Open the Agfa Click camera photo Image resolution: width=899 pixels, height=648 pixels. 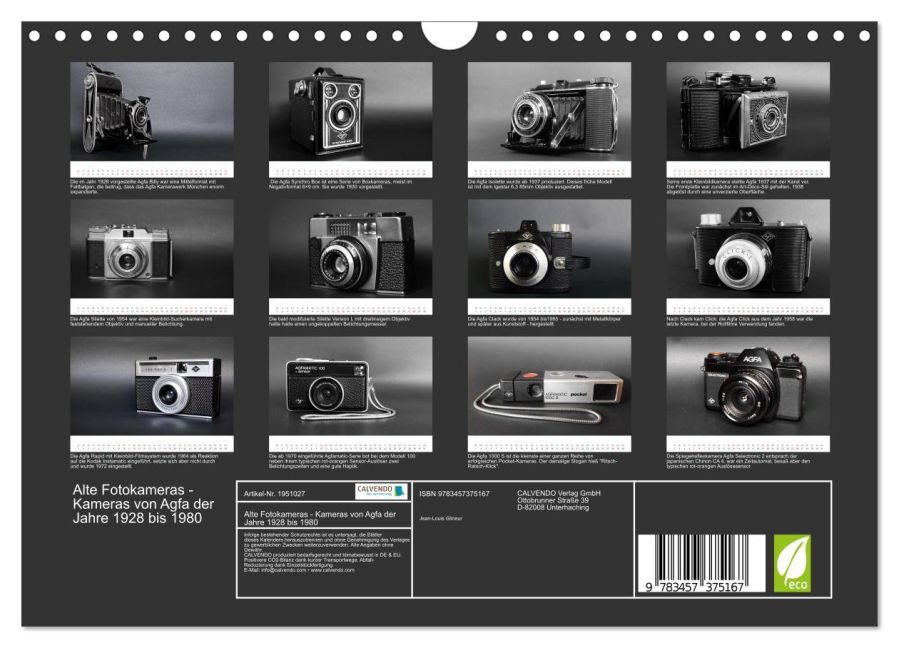(x=748, y=249)
